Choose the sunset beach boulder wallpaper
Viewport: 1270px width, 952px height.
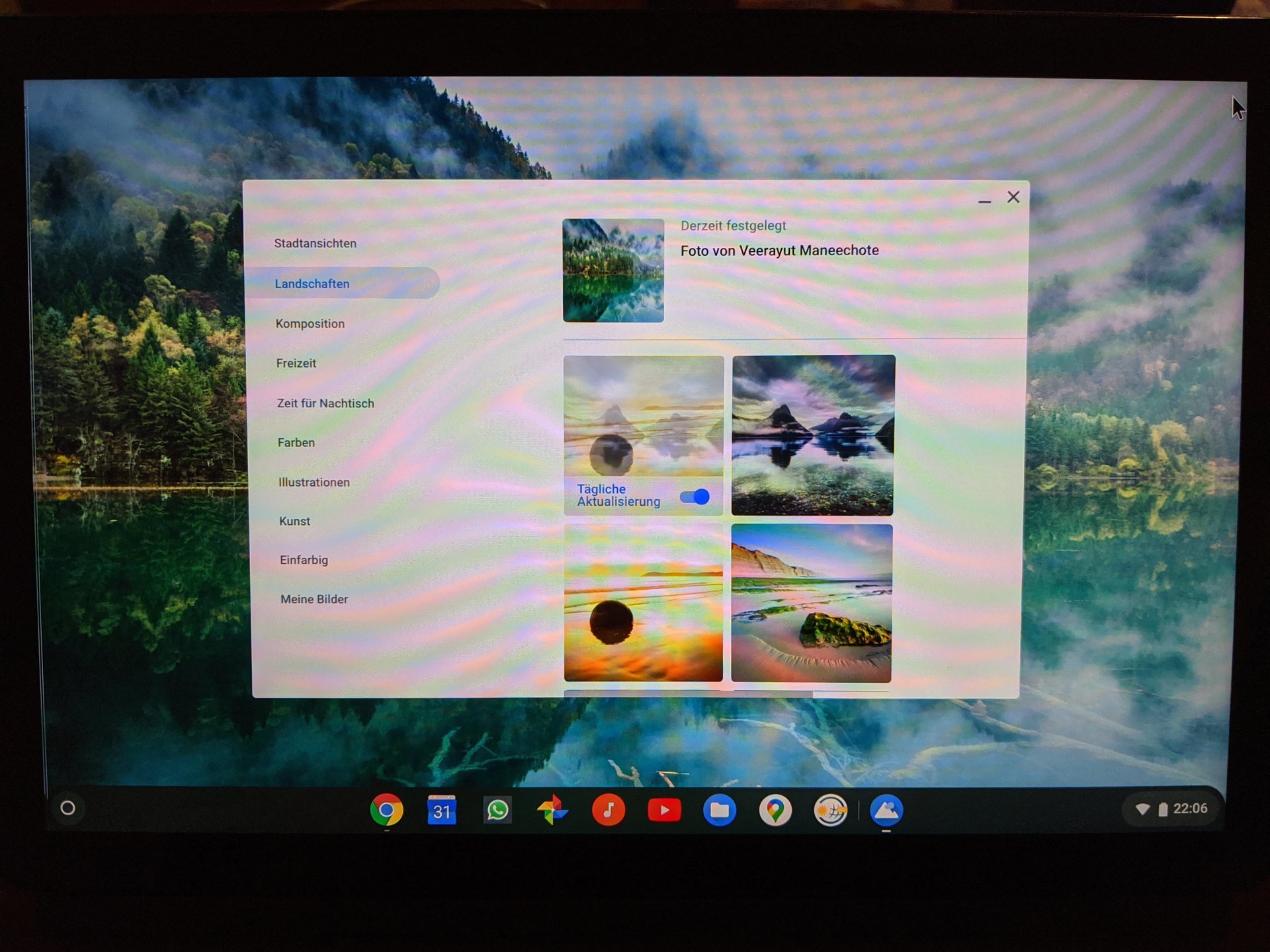643,602
